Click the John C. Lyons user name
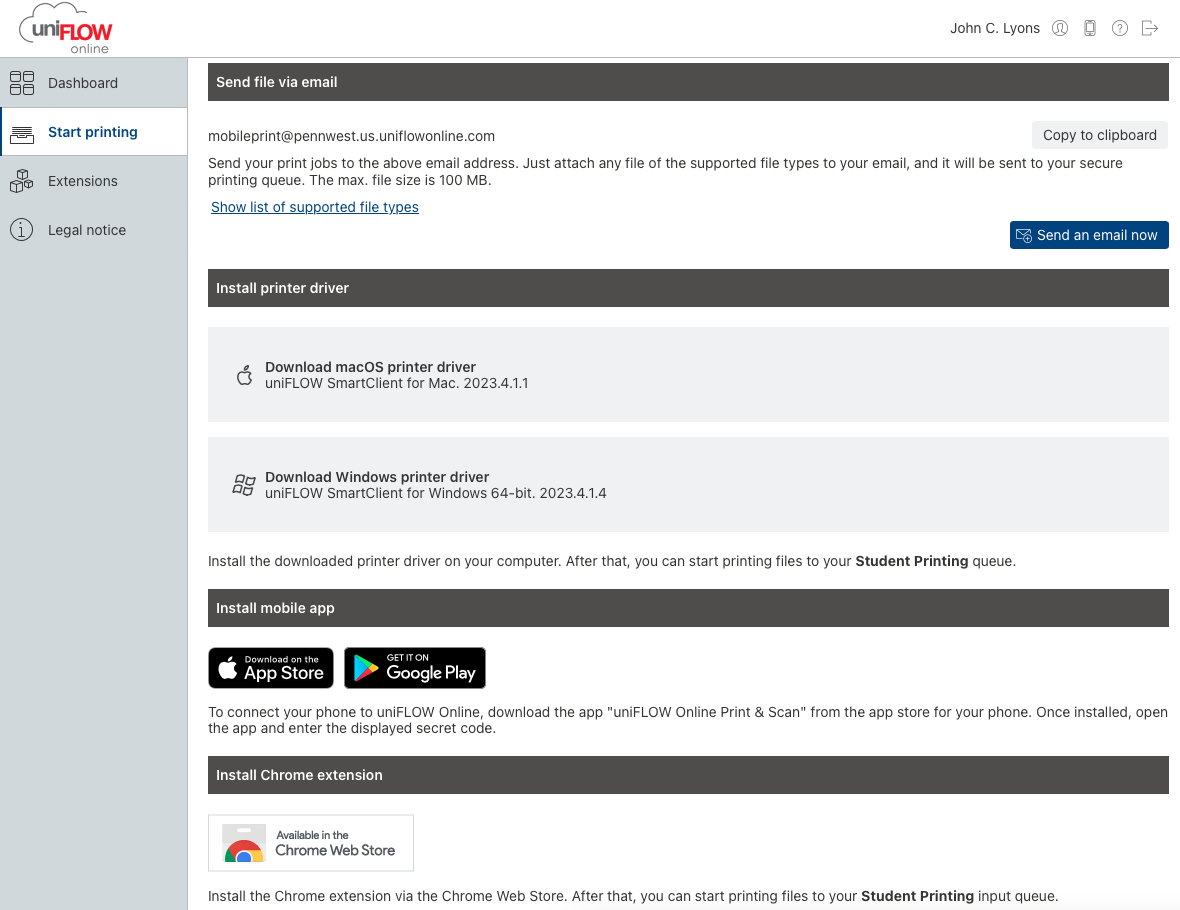Image resolution: width=1180 pixels, height=910 pixels. pos(995,29)
